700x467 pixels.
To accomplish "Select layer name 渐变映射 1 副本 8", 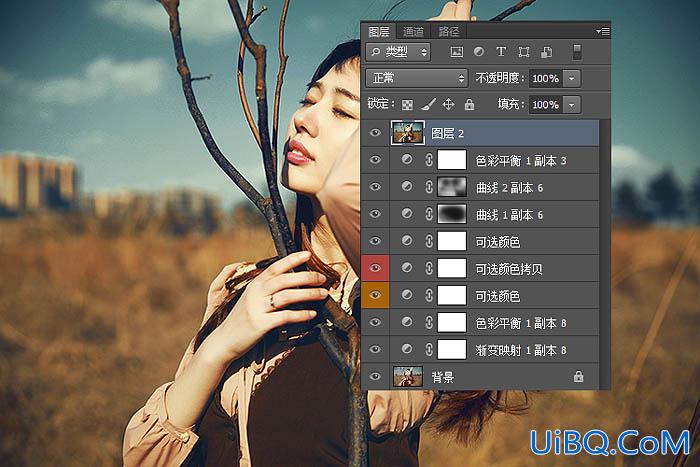I will pyautogui.click(x=521, y=350).
